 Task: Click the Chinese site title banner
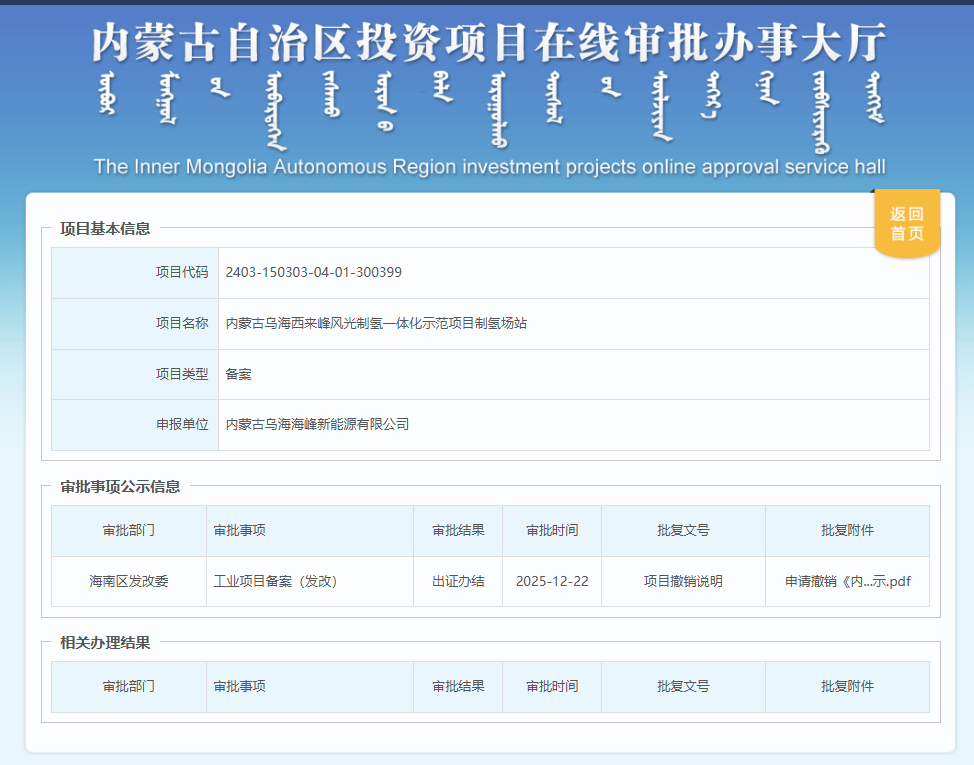pyautogui.click(x=489, y=42)
